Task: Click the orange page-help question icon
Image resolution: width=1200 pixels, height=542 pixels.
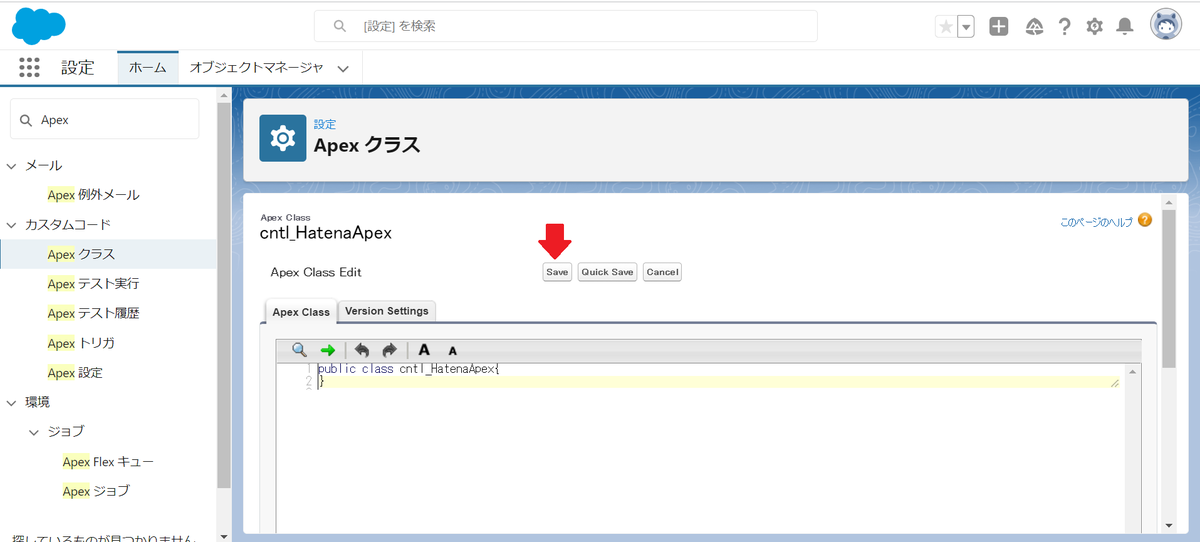Action: point(1144,220)
